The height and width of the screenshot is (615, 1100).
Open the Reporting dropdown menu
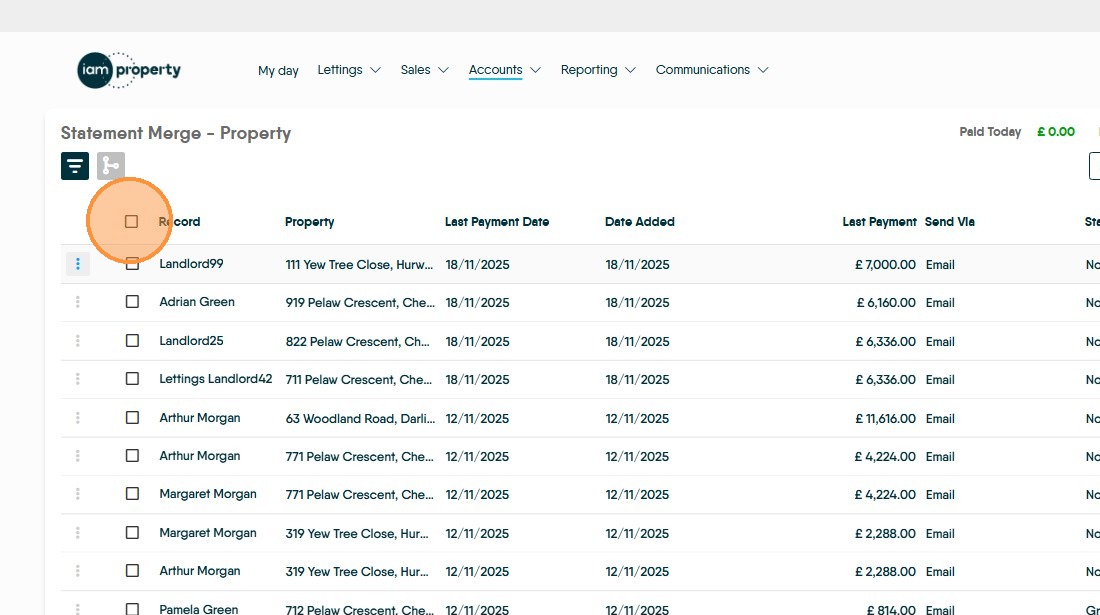coord(598,70)
